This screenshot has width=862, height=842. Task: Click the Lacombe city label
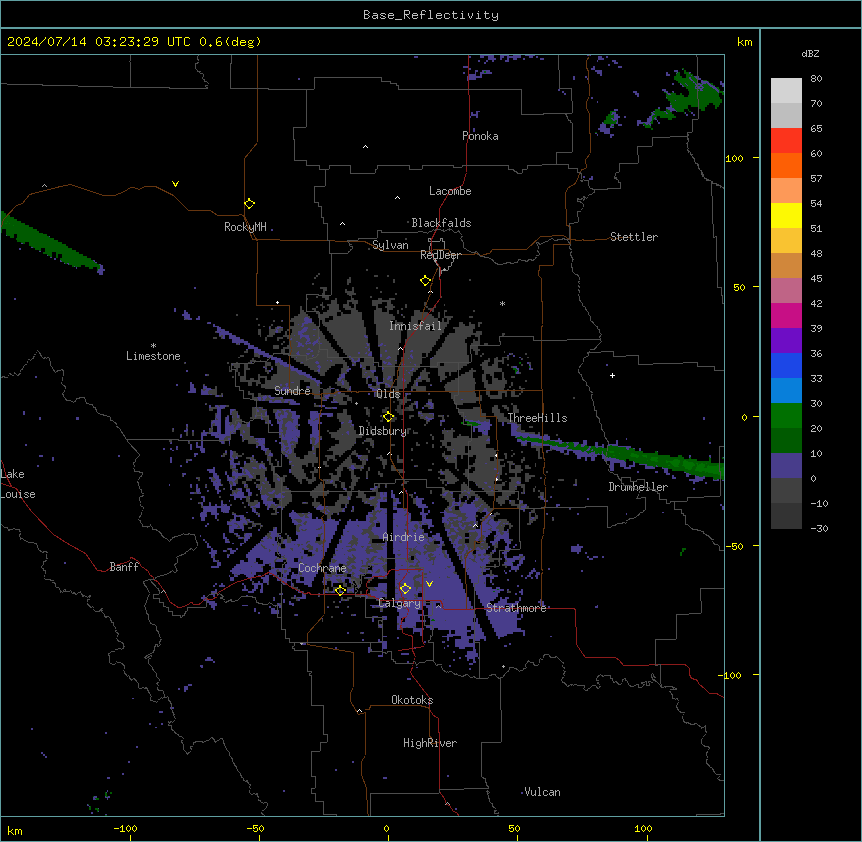(450, 191)
